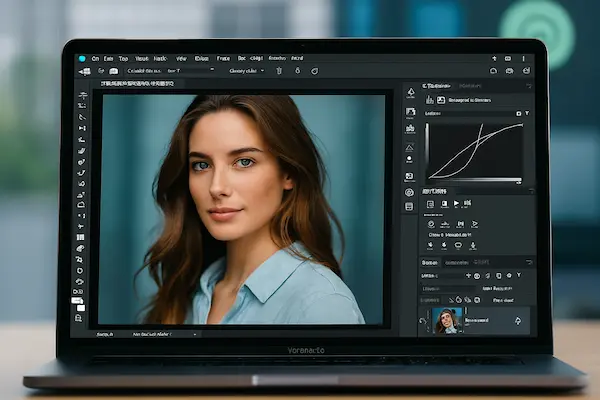Image resolution: width=600 pixels, height=400 pixels.
Task: Click the cloud-shaped icon in the options bar
Action: [x=114, y=71]
